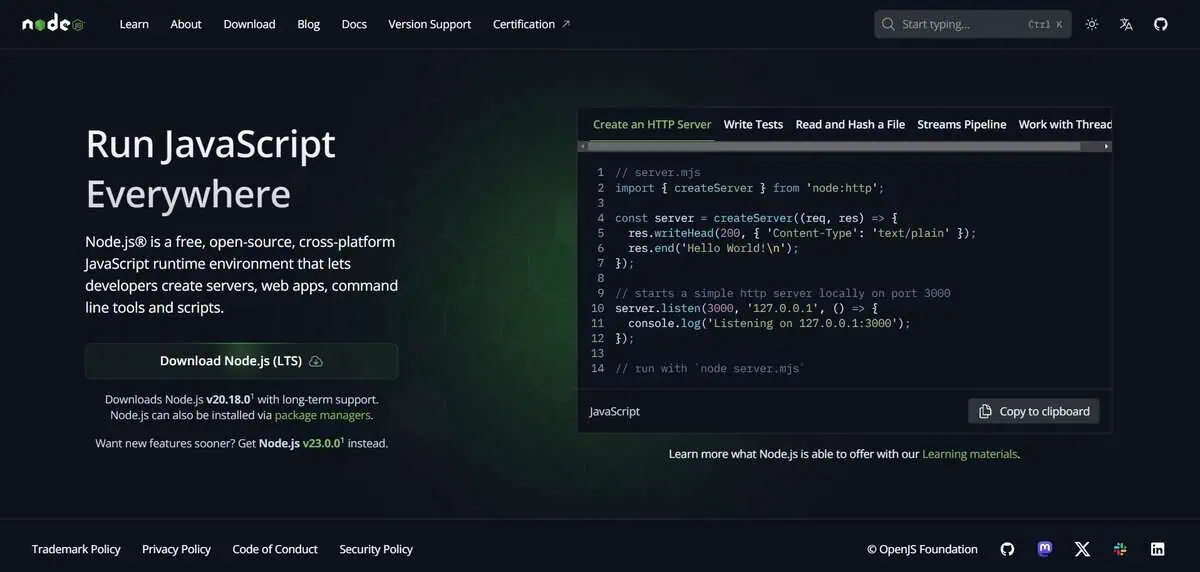Click the Copy to clipboard button
Screen dimensions: 1200x572
pyautogui.click(x=1034, y=411)
